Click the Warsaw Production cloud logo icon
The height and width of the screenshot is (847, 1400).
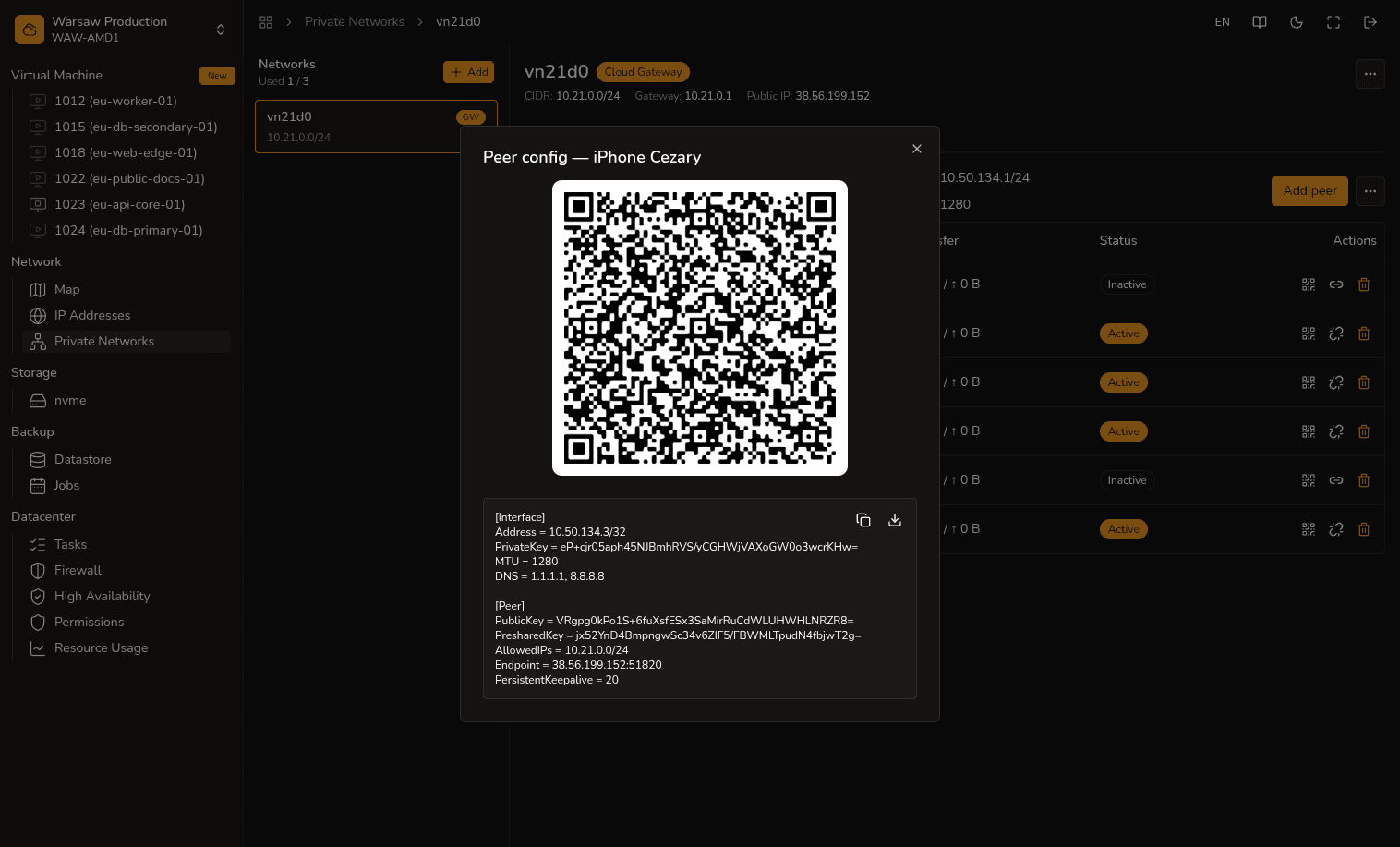tap(30, 30)
